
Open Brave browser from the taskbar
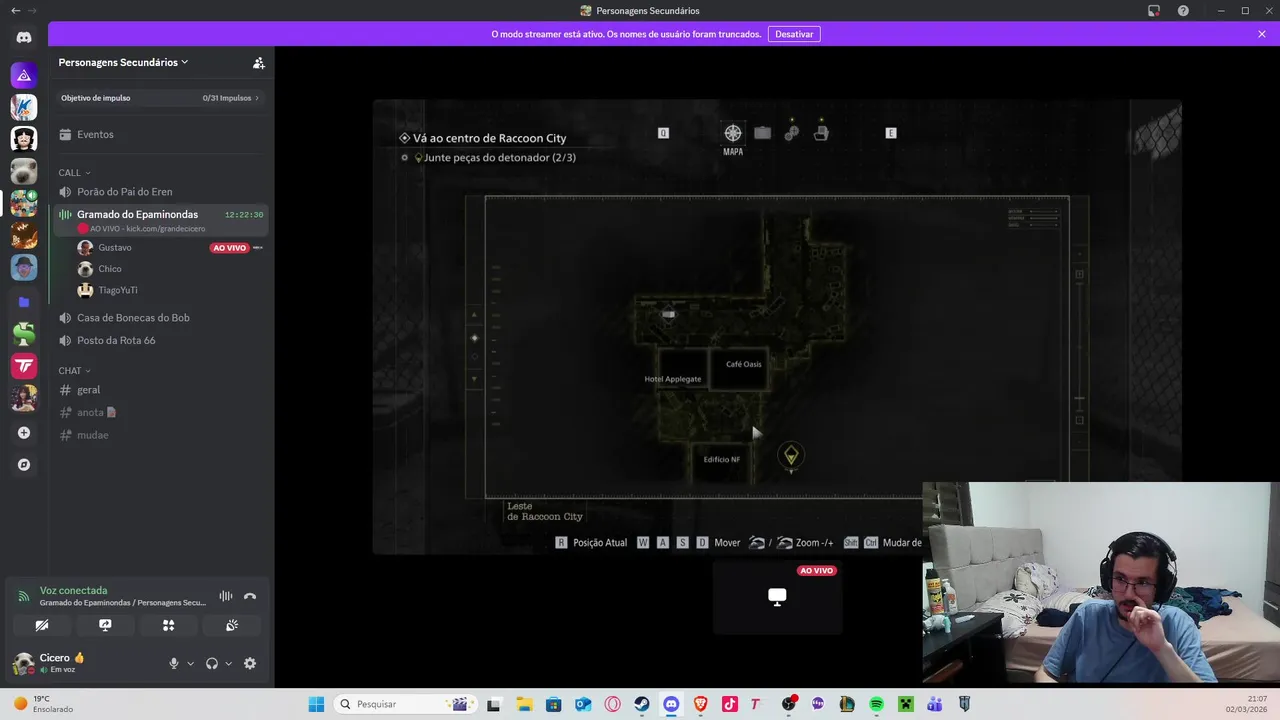tap(701, 704)
